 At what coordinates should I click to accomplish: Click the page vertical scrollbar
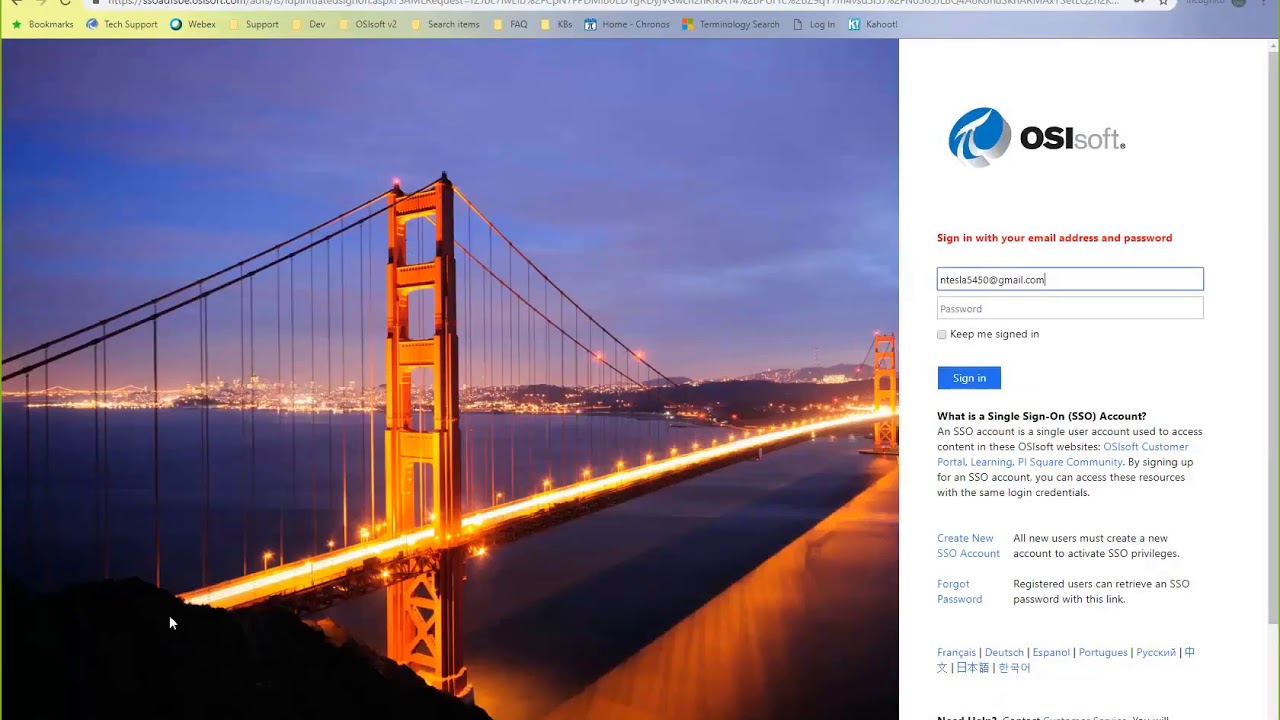point(1273,340)
